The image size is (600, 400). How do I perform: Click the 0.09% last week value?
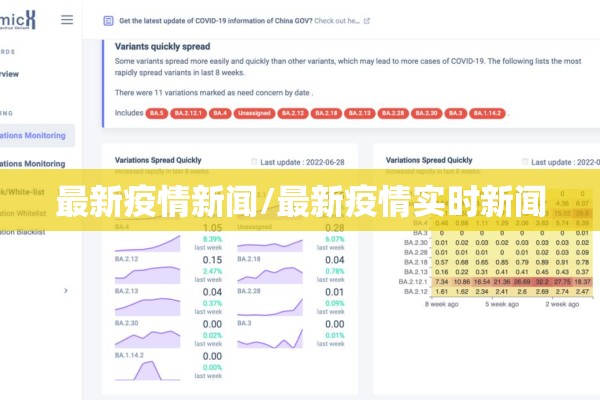coord(334,304)
